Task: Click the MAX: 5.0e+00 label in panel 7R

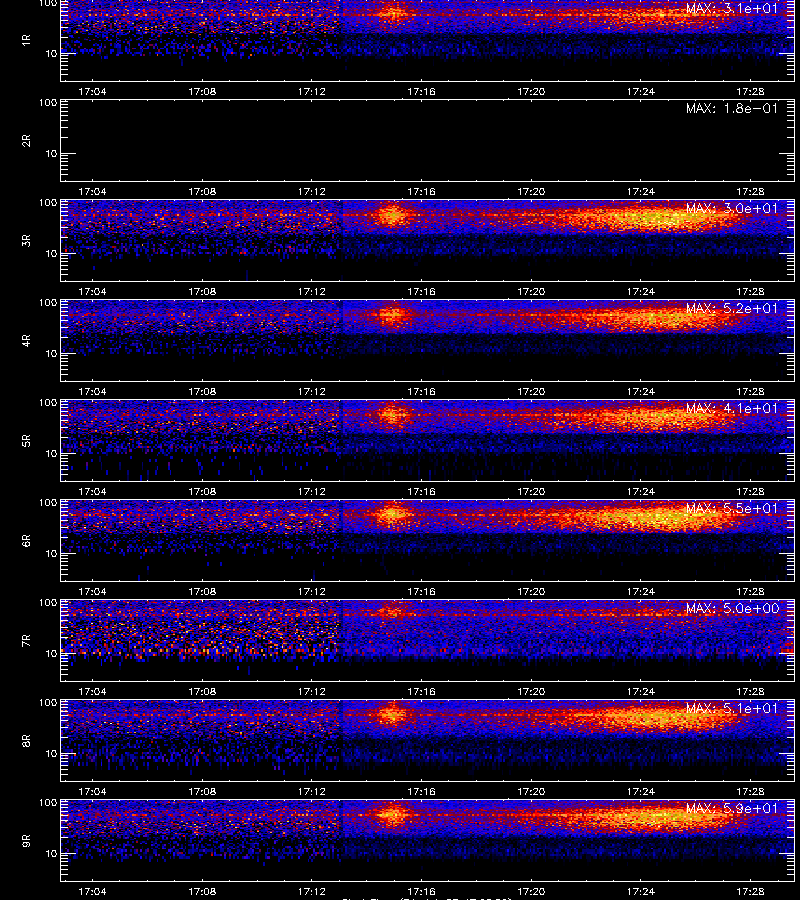Action: [732, 608]
